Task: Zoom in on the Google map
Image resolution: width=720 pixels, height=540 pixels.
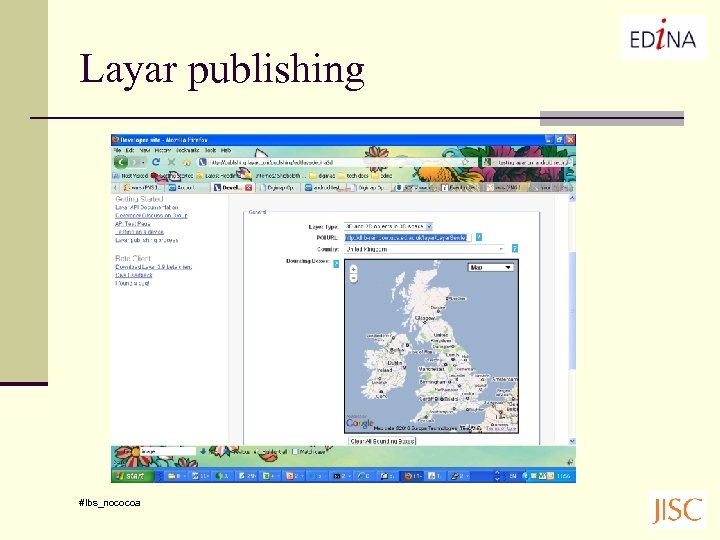Action: click(x=354, y=270)
